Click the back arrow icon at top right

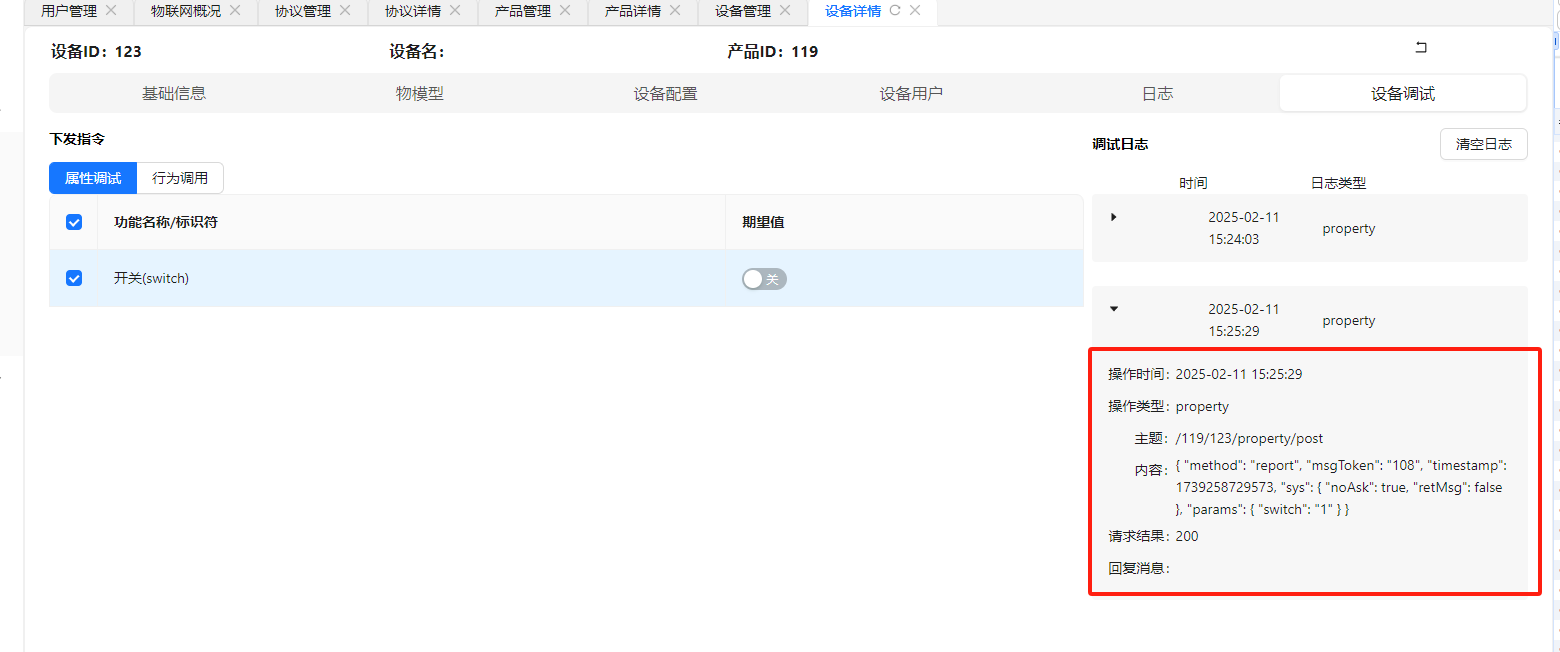click(x=1421, y=47)
